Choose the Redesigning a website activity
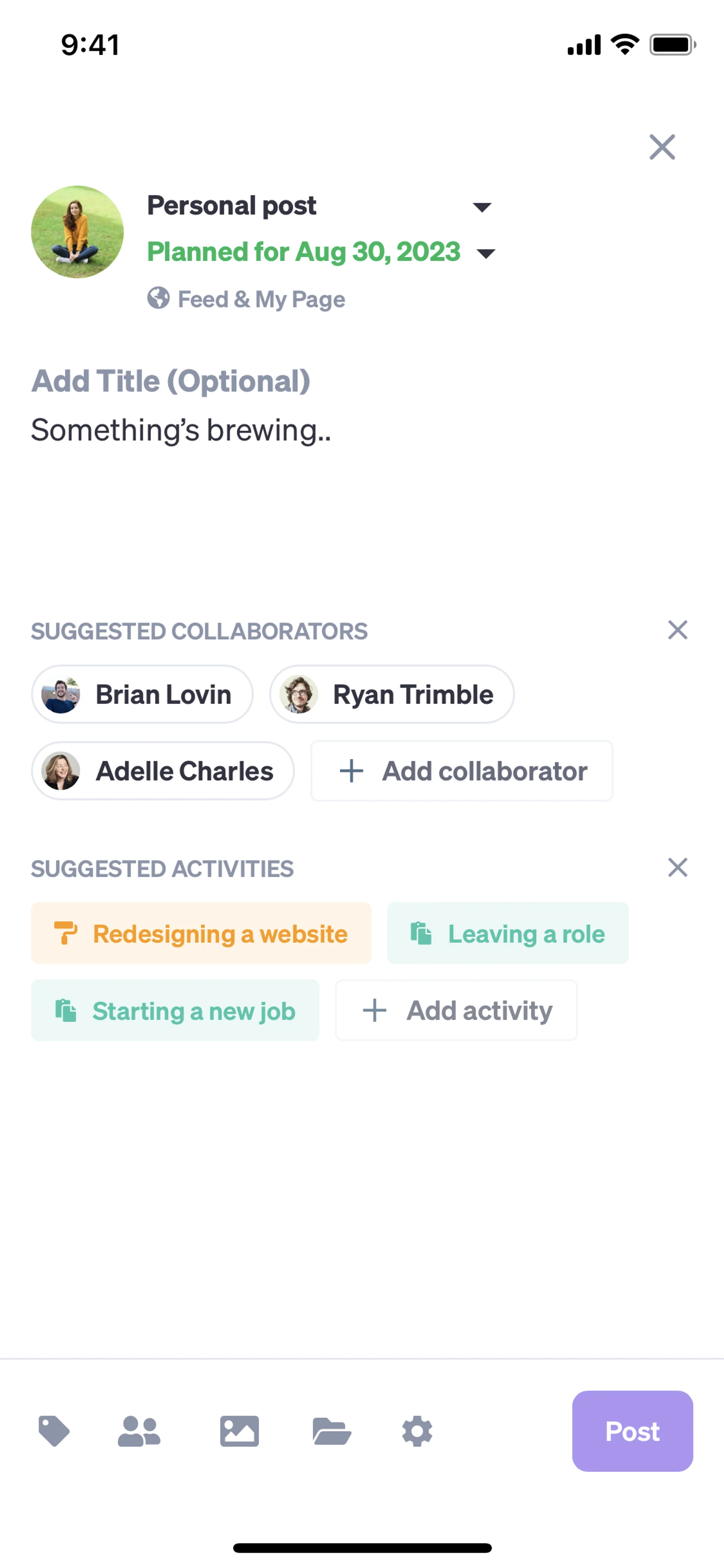 [201, 934]
